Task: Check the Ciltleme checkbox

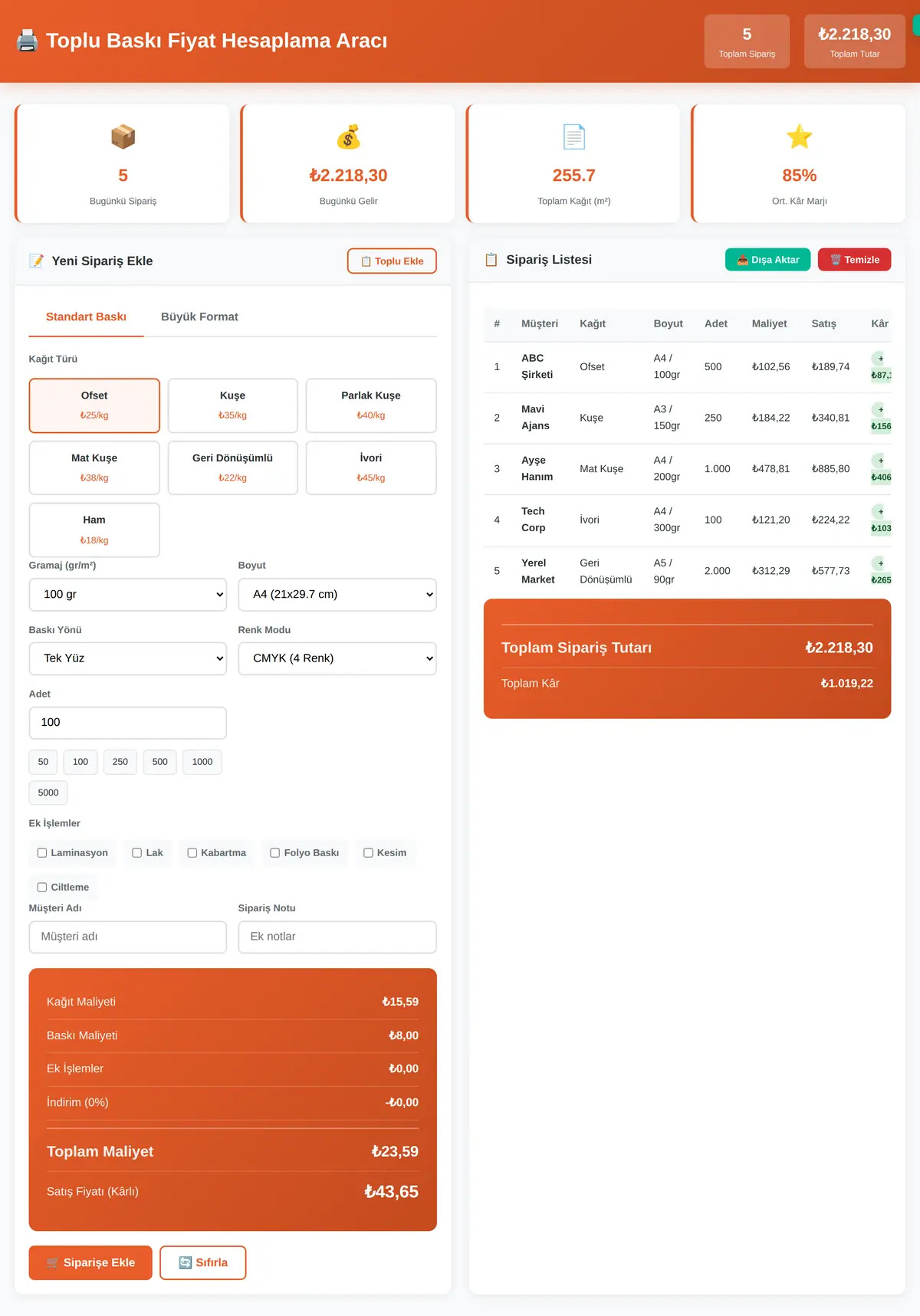Action: click(x=42, y=888)
